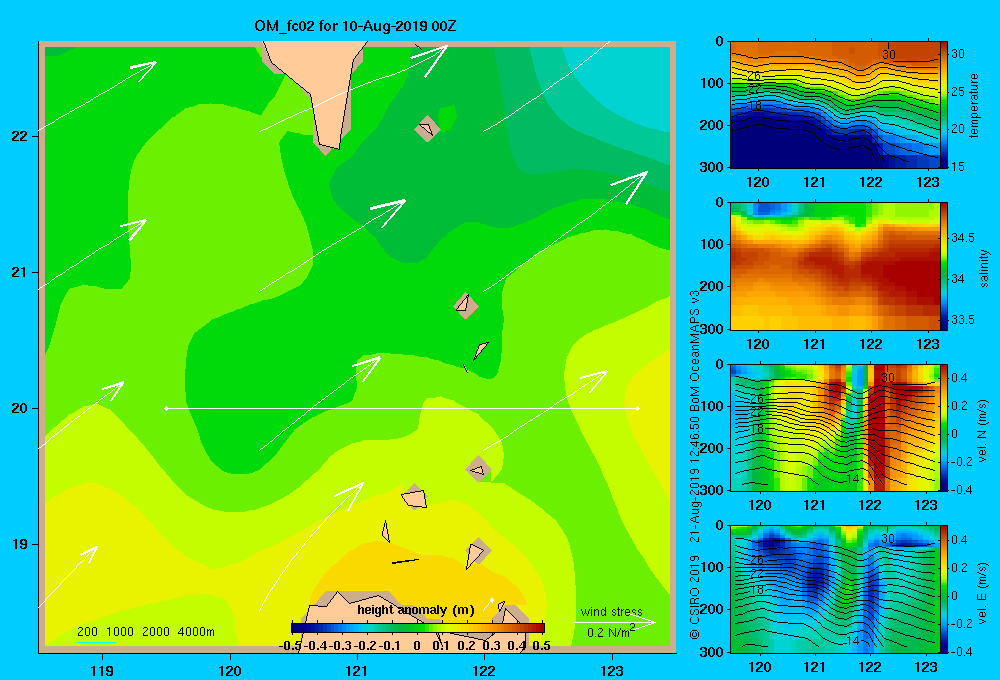Open the northward velocity cross-section panel
1000x680 pixels.
pyautogui.click(x=835, y=427)
